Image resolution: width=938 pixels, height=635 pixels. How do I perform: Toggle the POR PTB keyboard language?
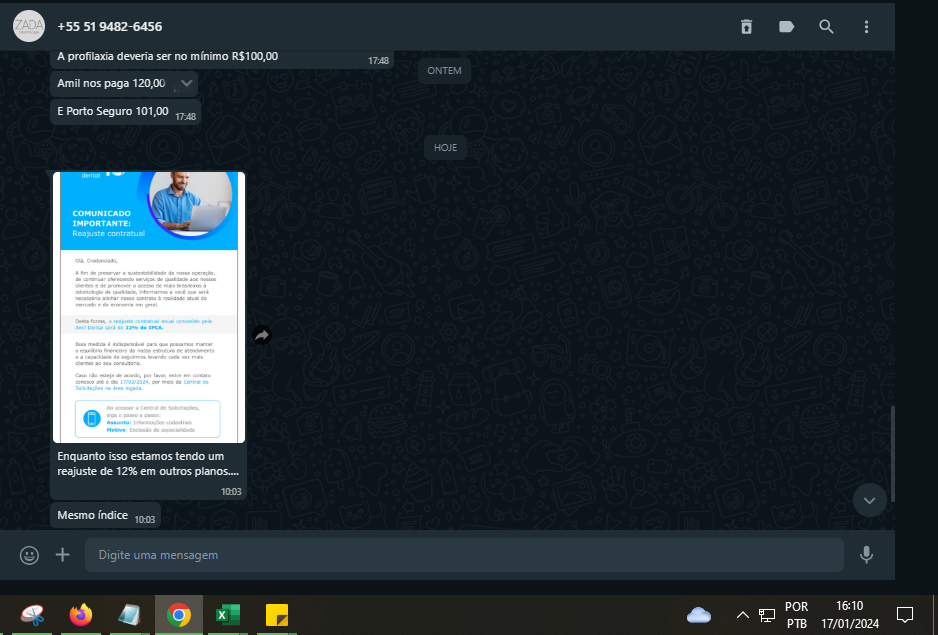pyautogui.click(x=796, y=614)
